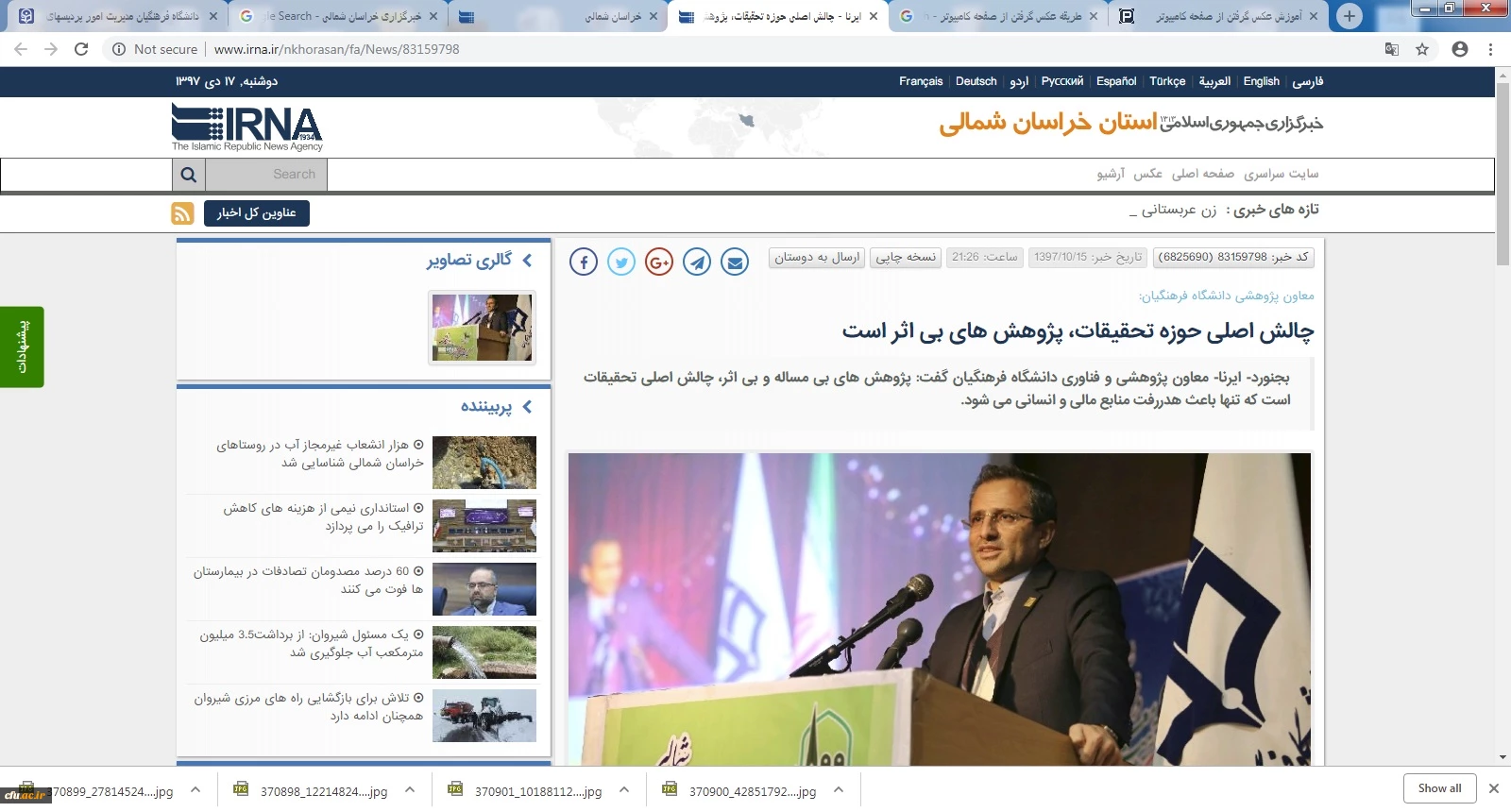The image size is (1511, 812).
Task: Open the orange RSS feed icon
Action: click(x=182, y=213)
